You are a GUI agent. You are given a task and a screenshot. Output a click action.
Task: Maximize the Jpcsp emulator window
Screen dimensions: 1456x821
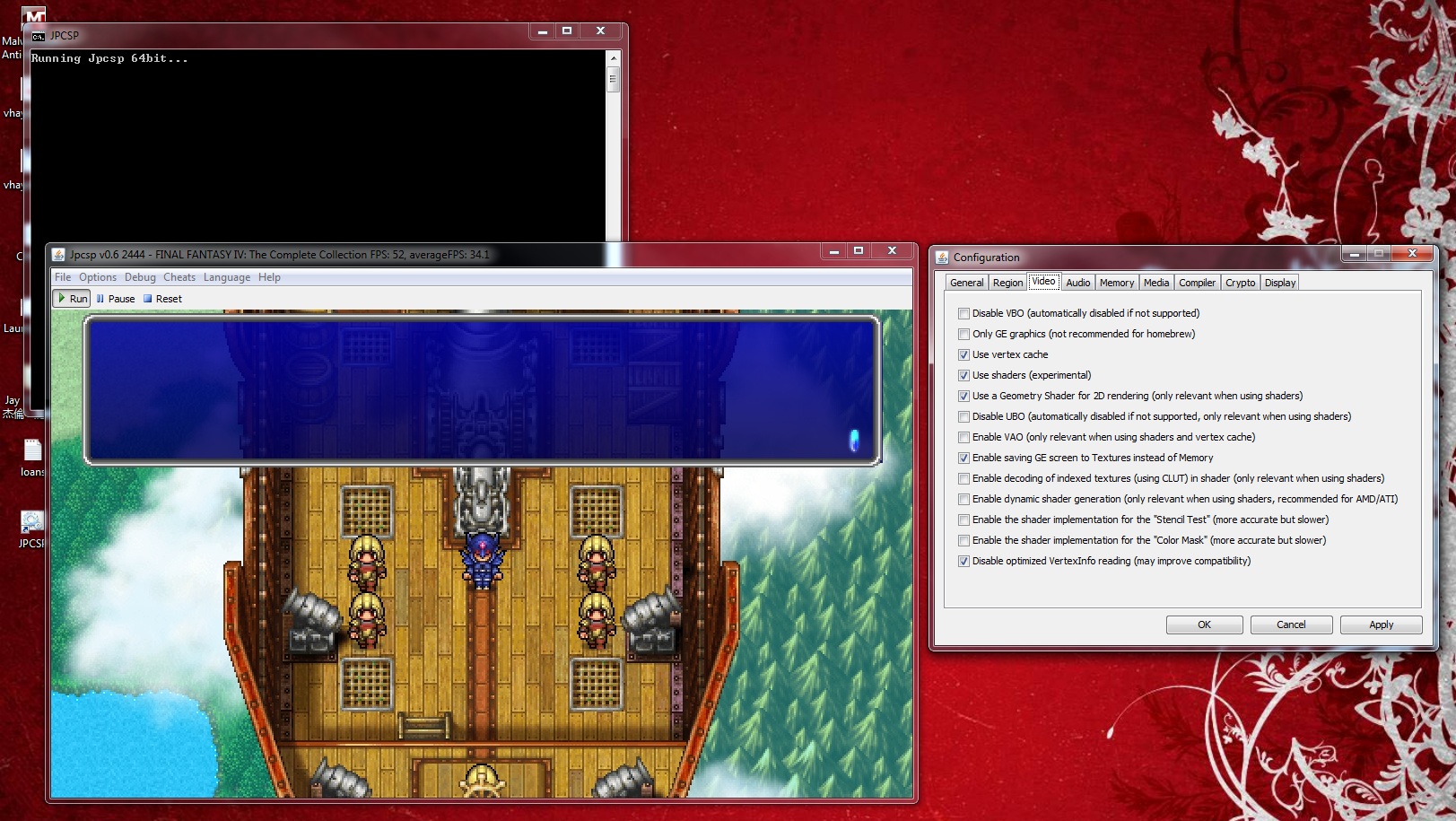(859, 251)
